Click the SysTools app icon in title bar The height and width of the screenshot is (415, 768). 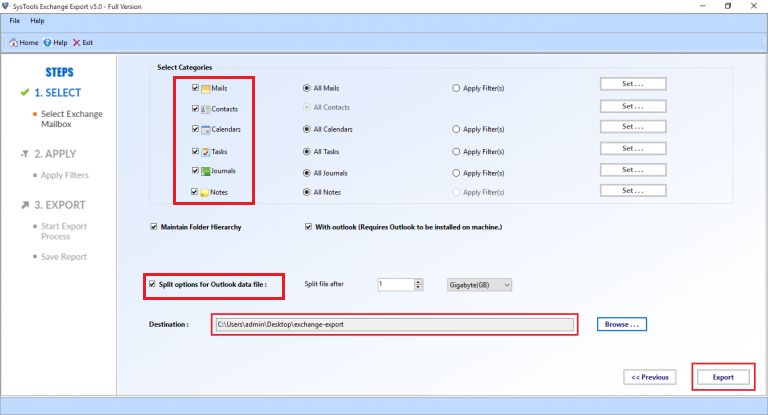pos(5,6)
